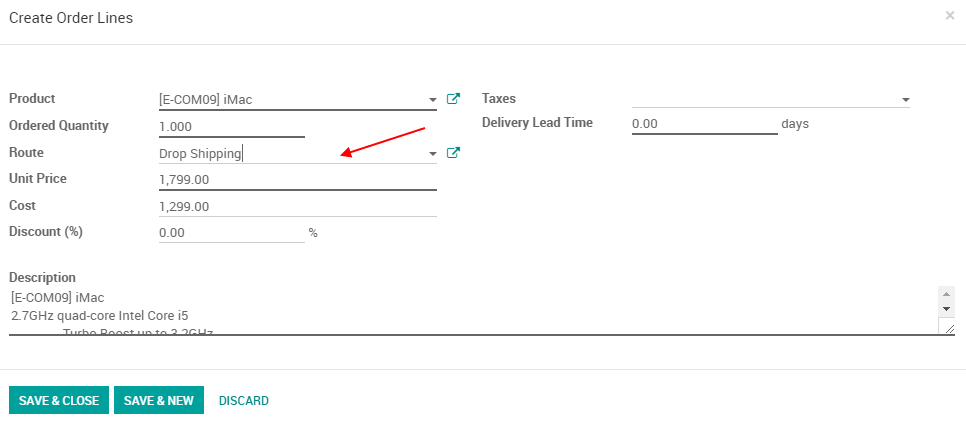Edit the Discount (%) field
The image size is (966, 427).
[231, 233]
